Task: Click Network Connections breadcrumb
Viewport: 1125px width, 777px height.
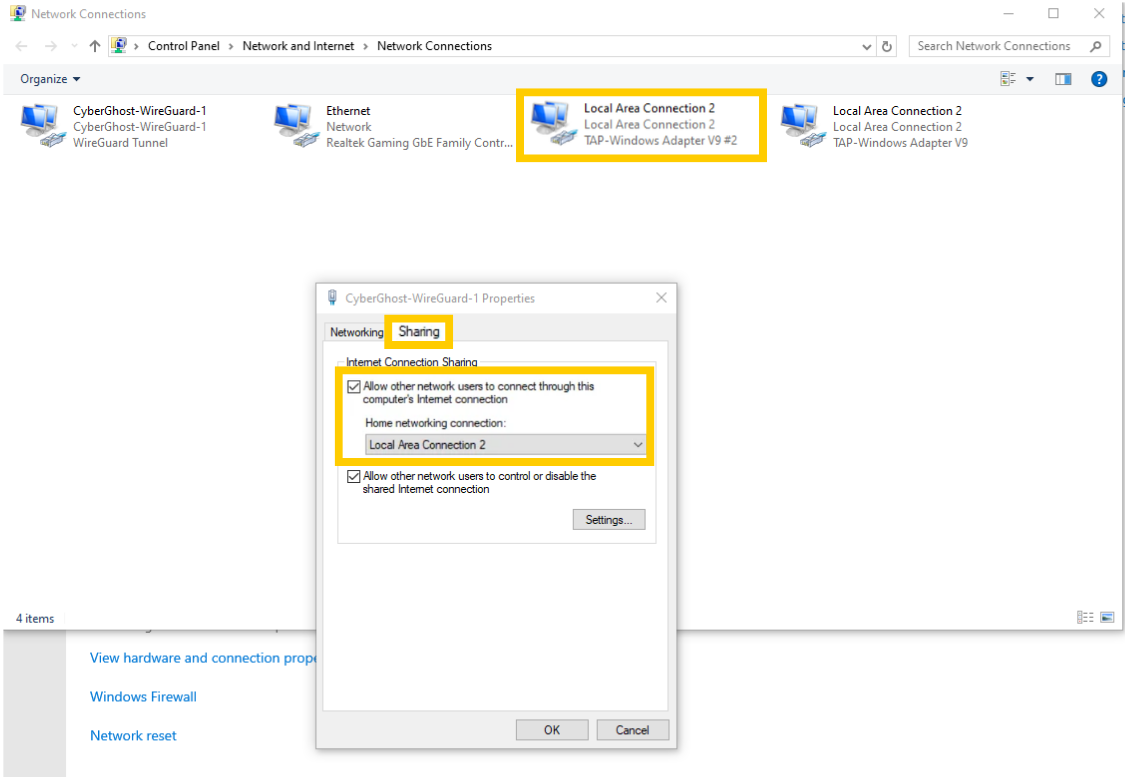Action: coord(435,46)
